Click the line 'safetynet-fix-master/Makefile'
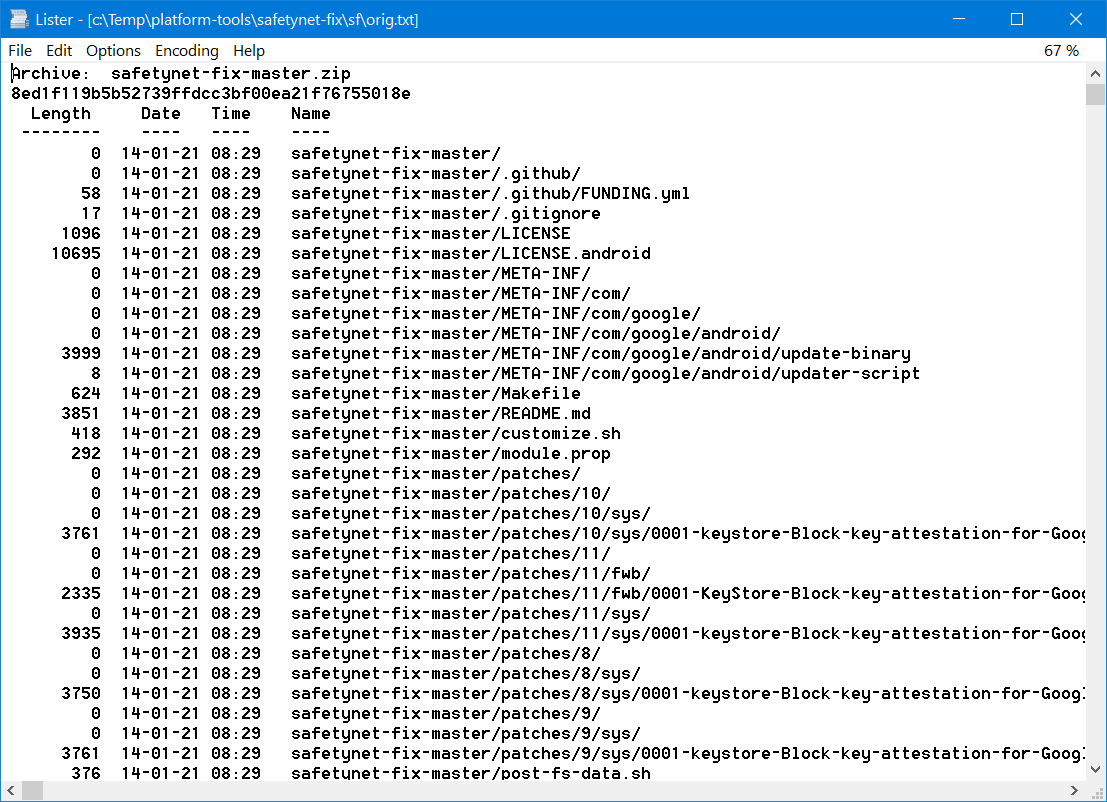The width and height of the screenshot is (1107, 802). click(436, 393)
